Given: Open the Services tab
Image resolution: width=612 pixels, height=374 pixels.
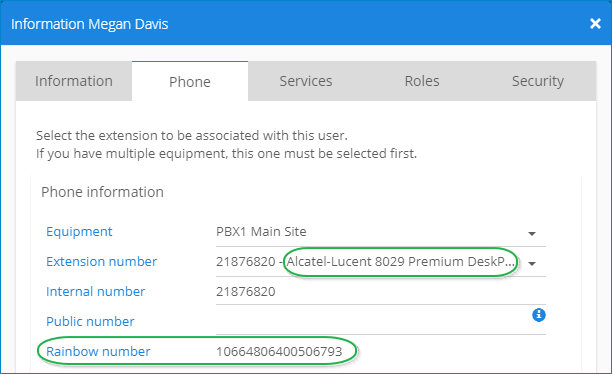Looking at the screenshot, I should (306, 81).
